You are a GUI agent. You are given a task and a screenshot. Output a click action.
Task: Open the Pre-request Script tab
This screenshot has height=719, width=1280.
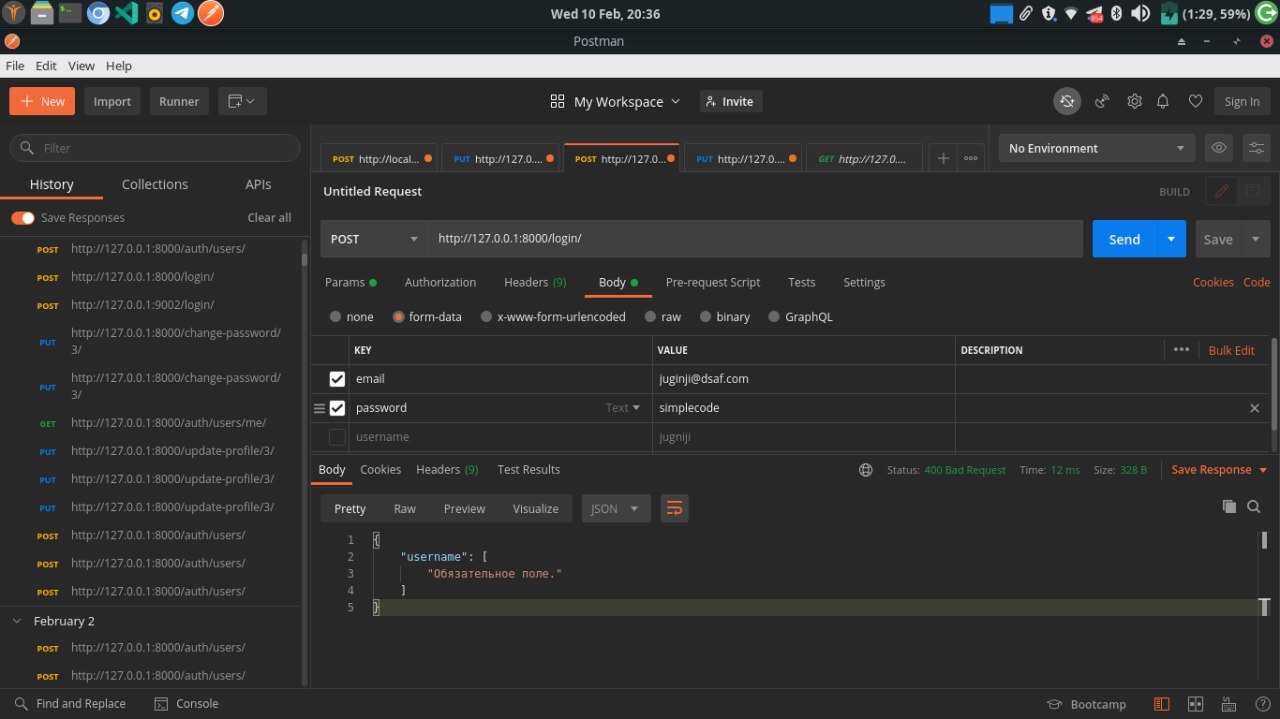tap(713, 282)
